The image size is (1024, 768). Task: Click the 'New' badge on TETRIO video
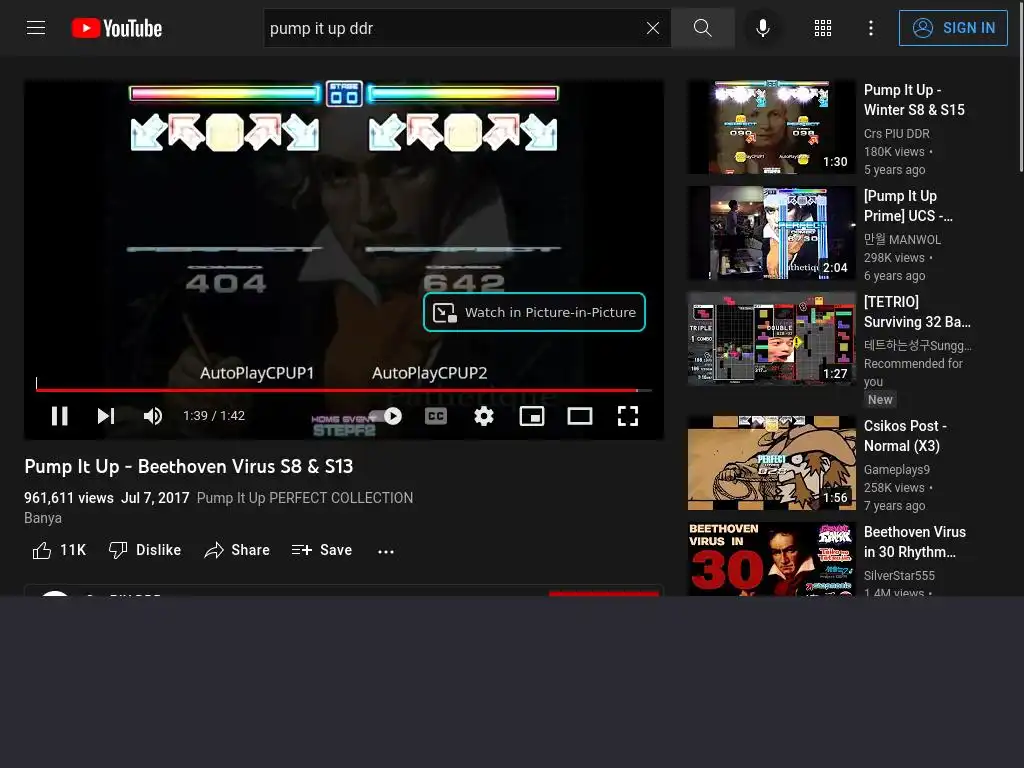coord(880,400)
